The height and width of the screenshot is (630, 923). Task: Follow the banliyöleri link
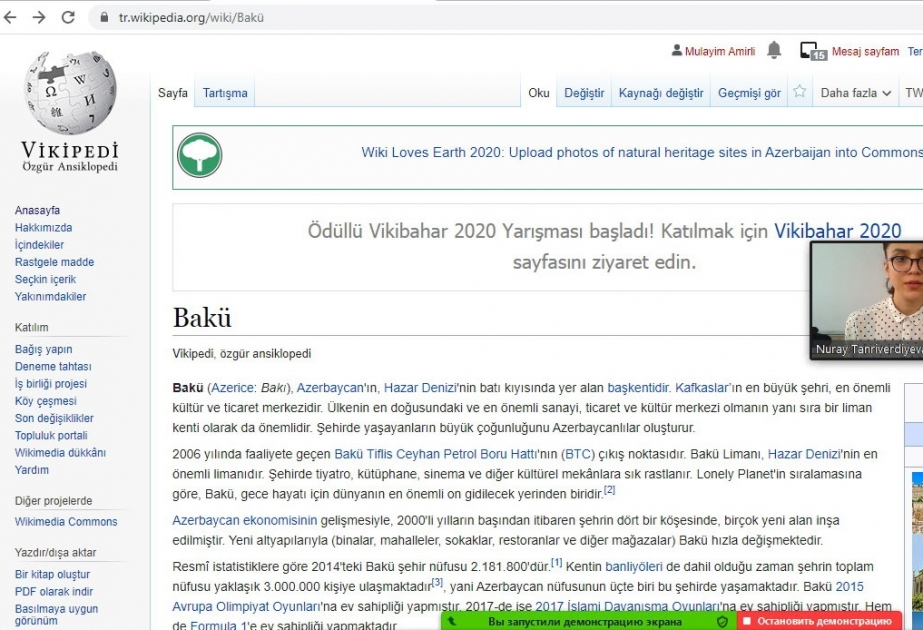[x=633, y=566]
